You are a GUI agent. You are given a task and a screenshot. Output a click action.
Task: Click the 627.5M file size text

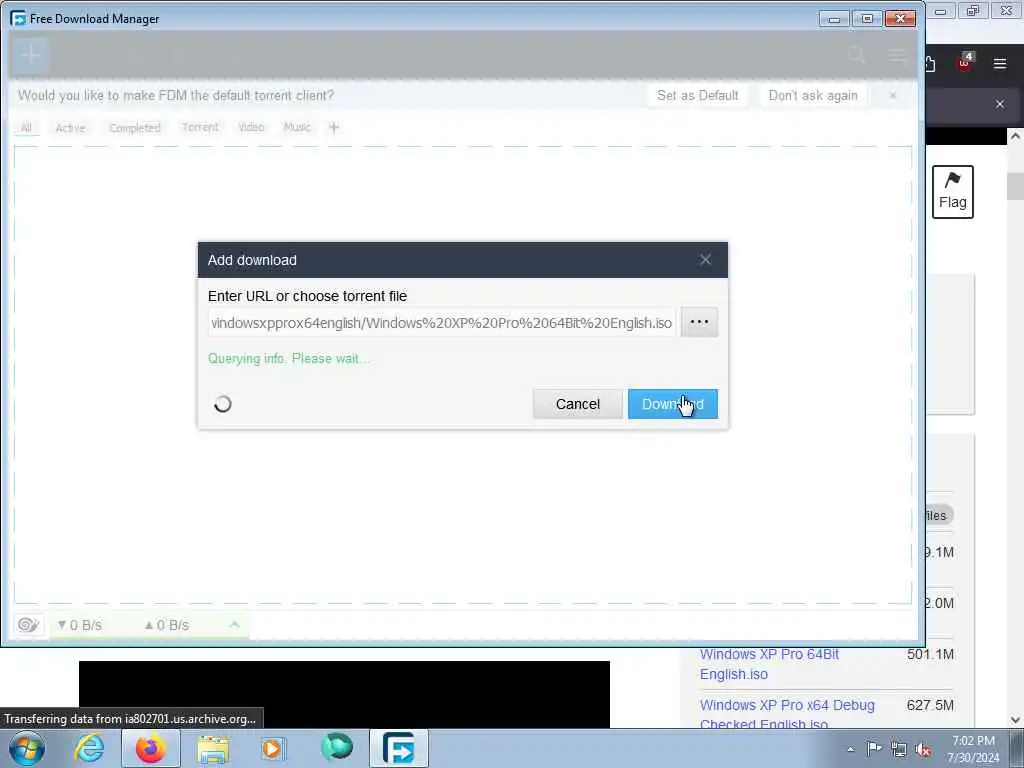click(x=930, y=705)
